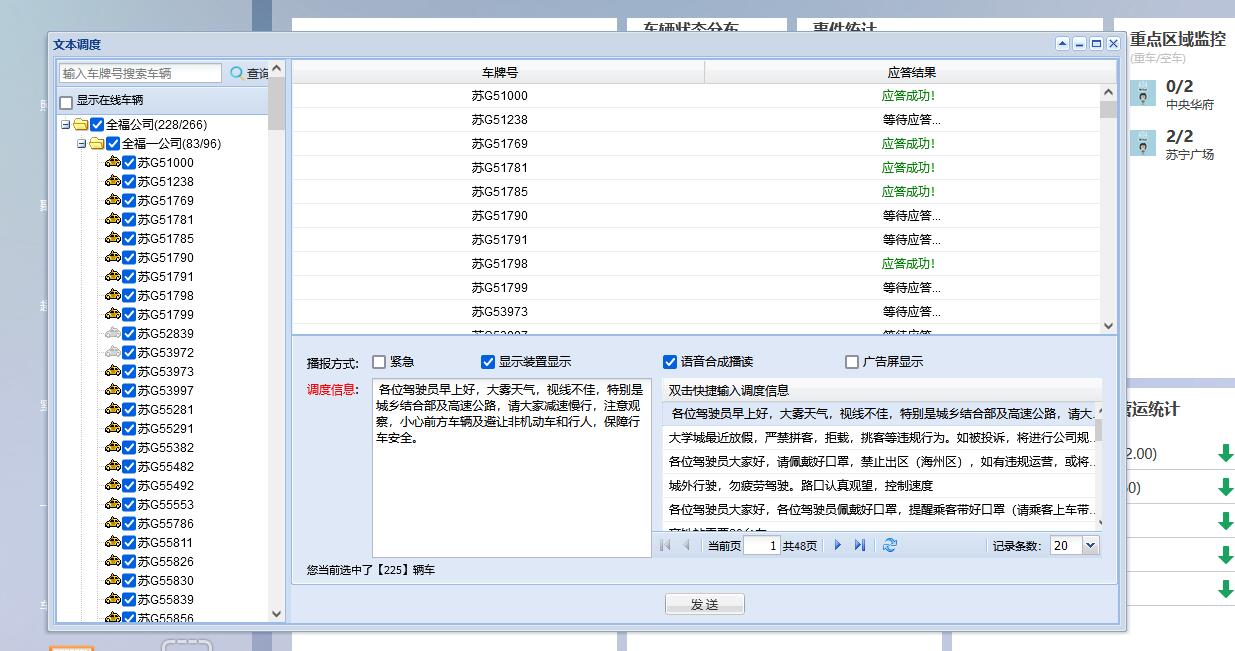Click the 查询 search magnifier icon

tap(236, 73)
